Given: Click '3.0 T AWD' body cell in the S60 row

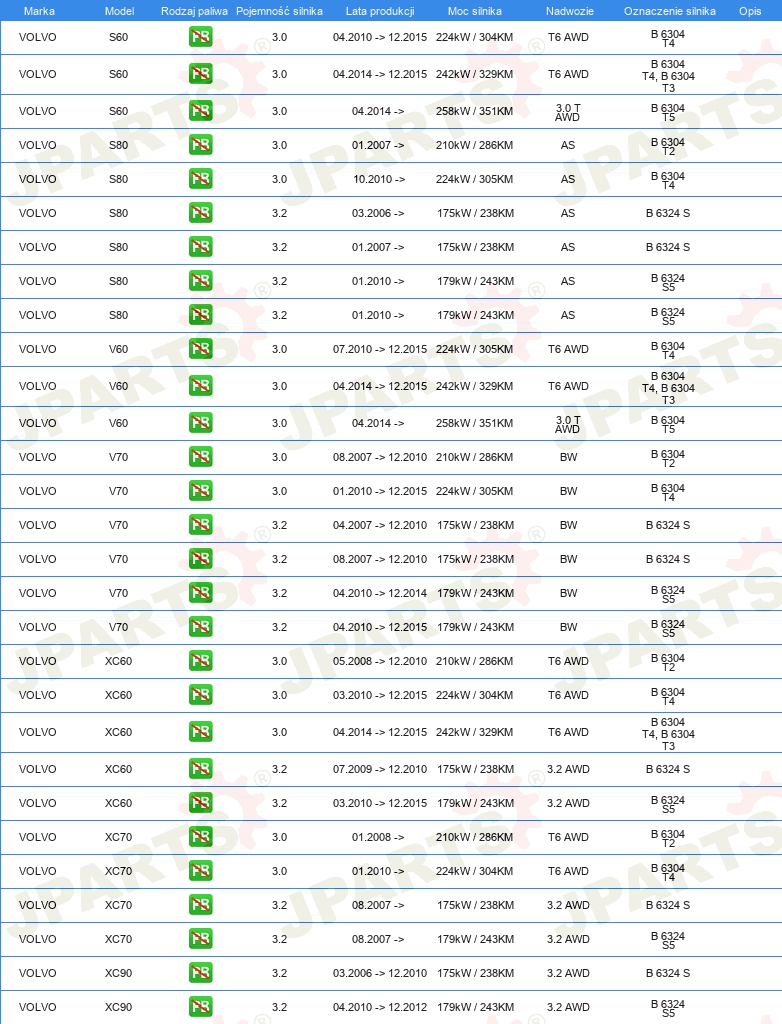Looking at the screenshot, I should (x=568, y=112).
